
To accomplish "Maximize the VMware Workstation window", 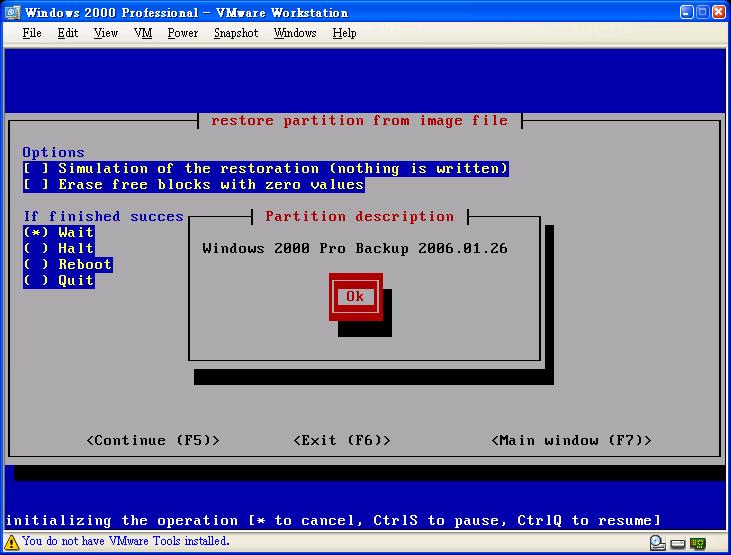I will [x=703, y=12].
